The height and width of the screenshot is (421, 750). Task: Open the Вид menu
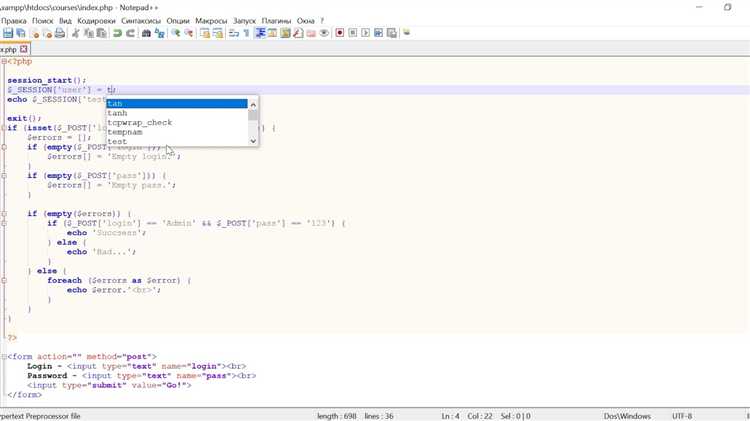(65, 21)
